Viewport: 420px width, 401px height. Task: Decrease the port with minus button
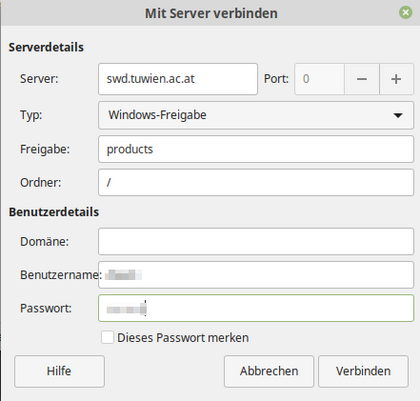tap(362, 79)
